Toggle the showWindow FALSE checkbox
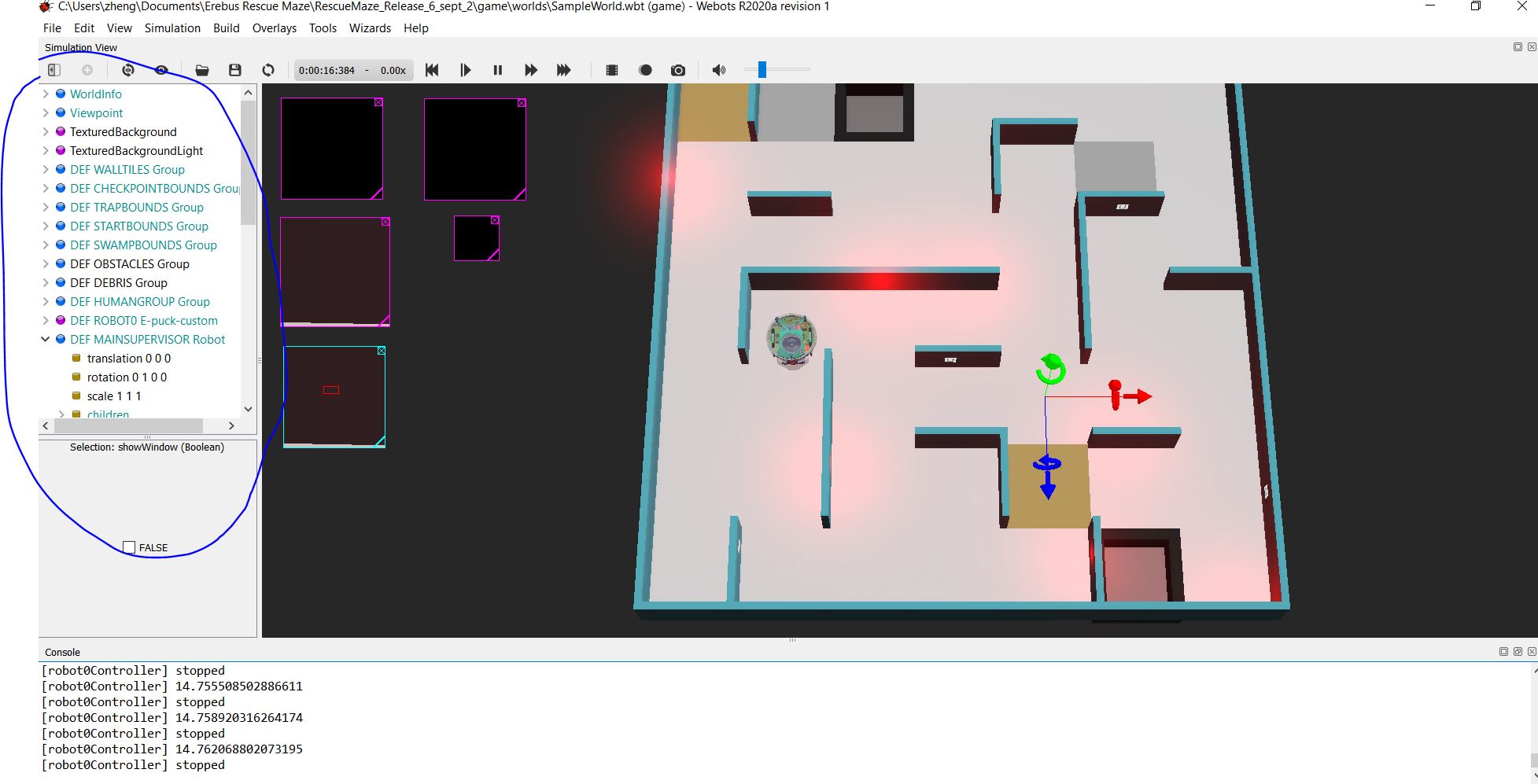This screenshot has height=784, width=1538. tap(130, 547)
